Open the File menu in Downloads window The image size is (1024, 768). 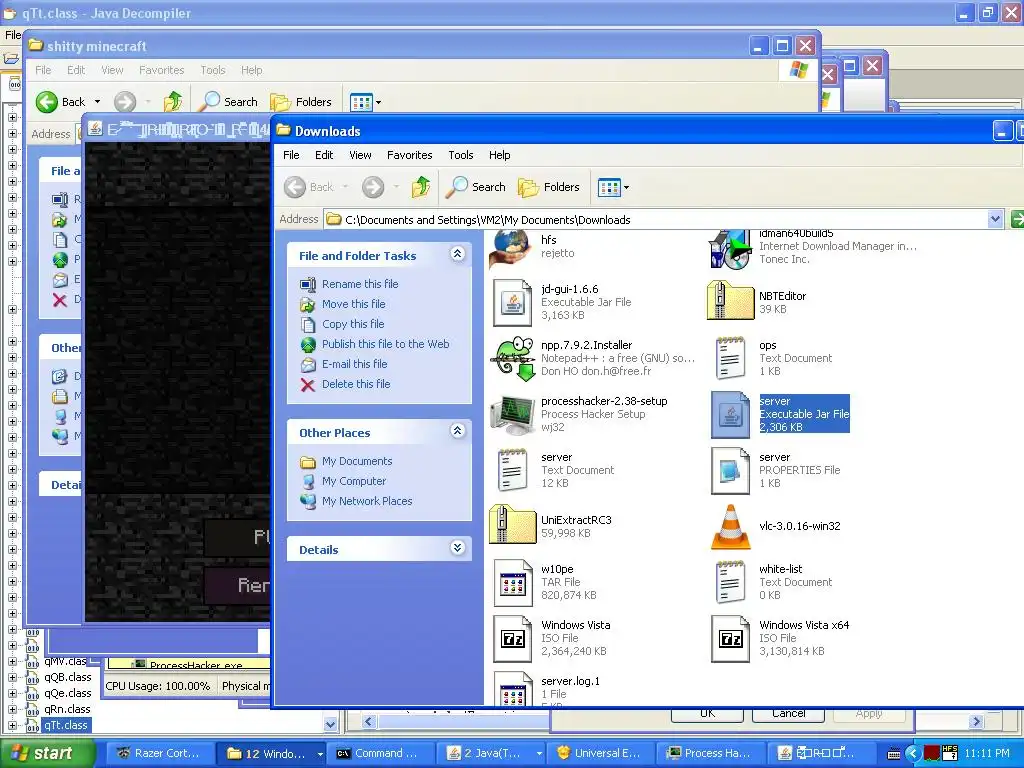291,155
